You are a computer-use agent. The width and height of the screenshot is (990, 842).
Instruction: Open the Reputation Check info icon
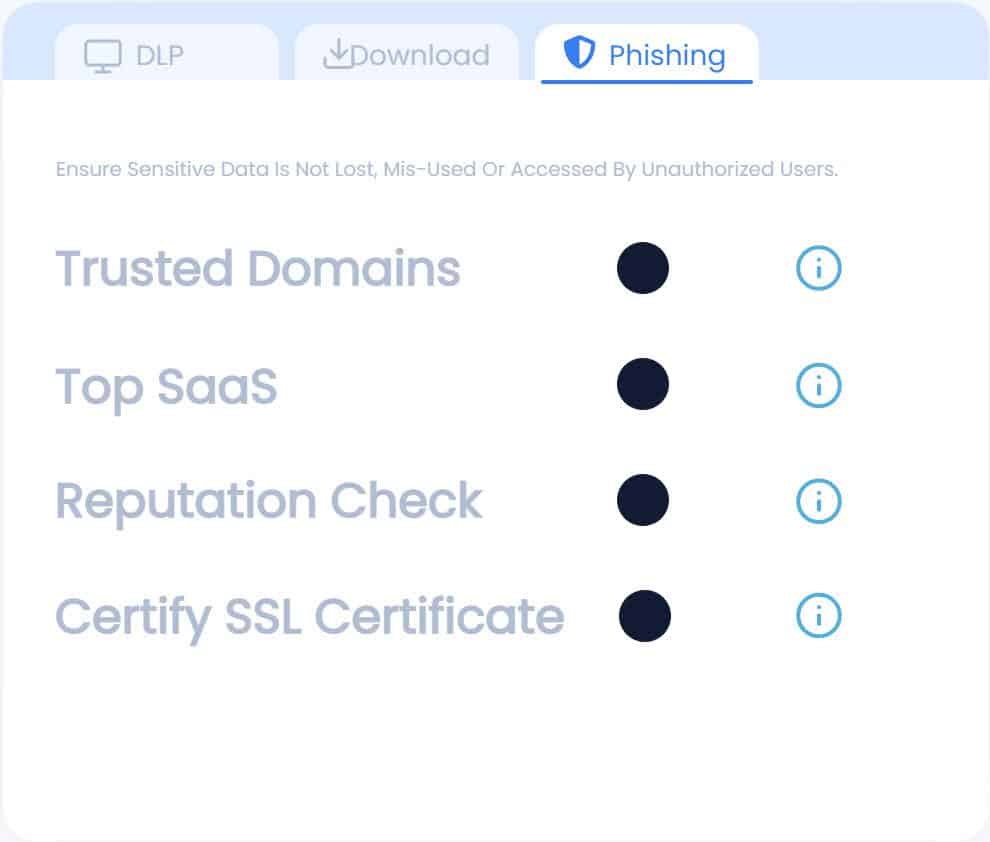pos(818,501)
